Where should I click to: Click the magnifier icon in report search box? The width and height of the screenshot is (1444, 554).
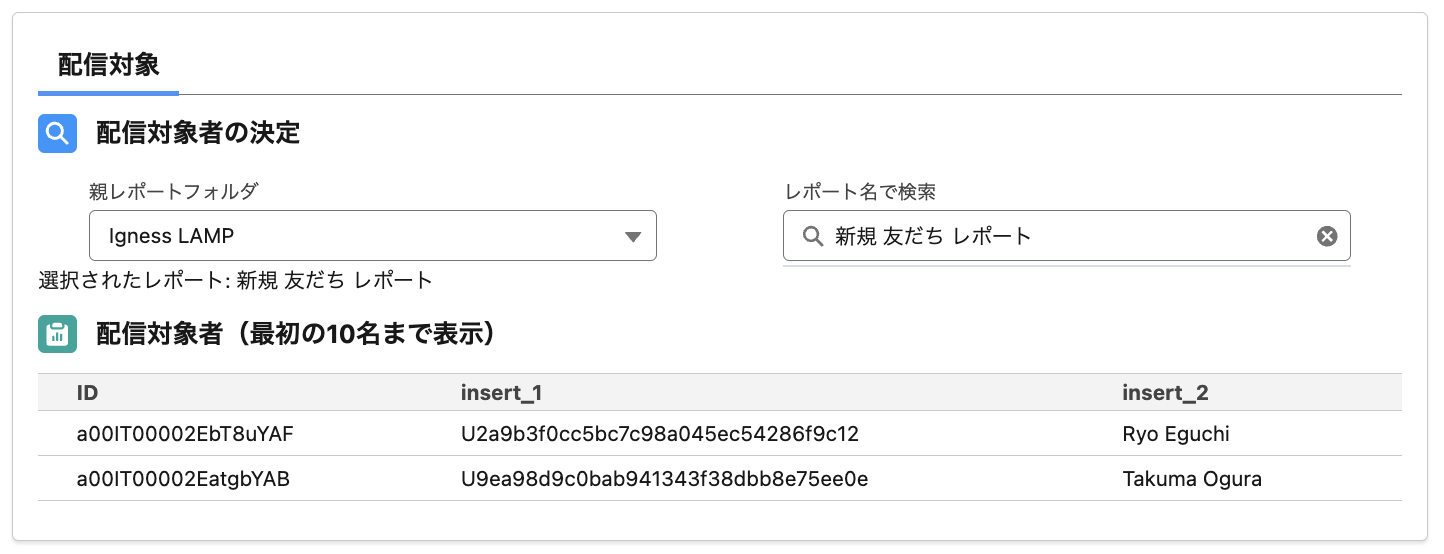(x=812, y=236)
